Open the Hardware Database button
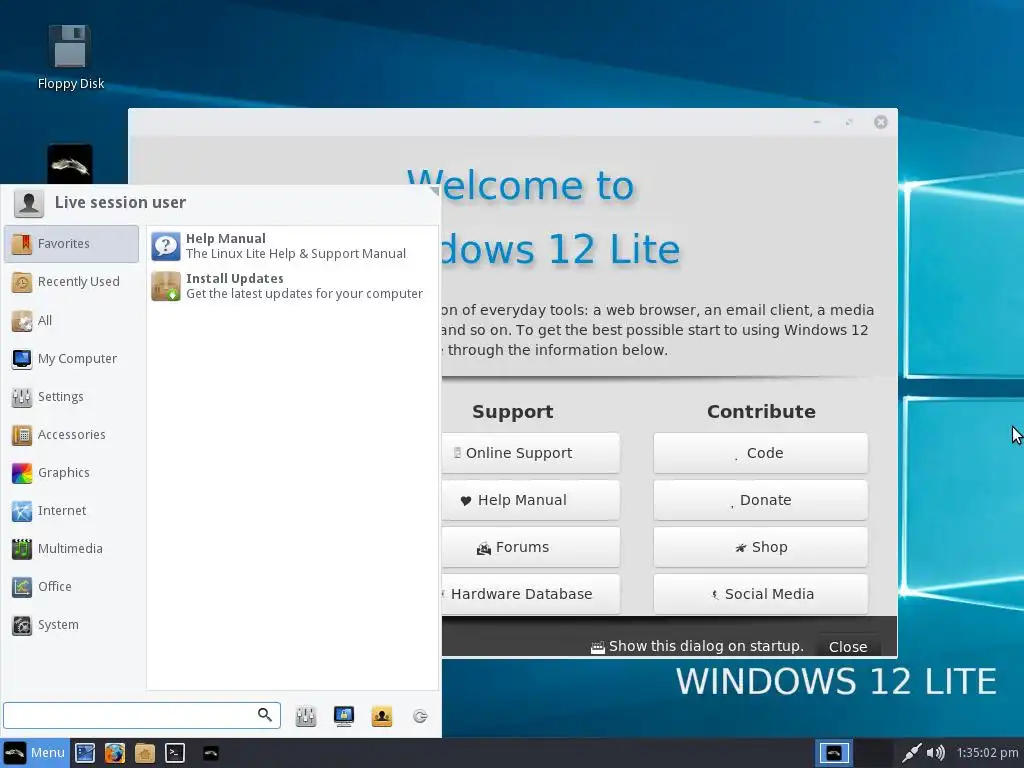 (530, 594)
